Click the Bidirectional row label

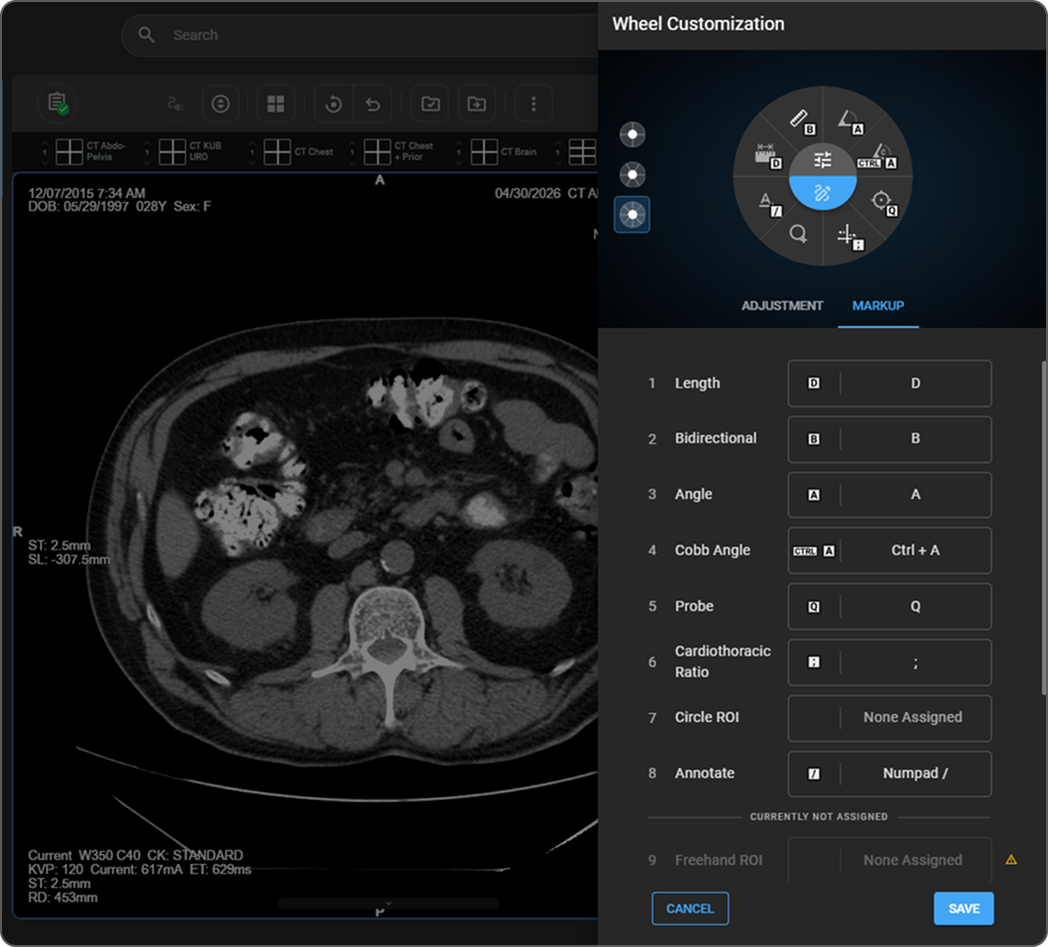[715, 438]
